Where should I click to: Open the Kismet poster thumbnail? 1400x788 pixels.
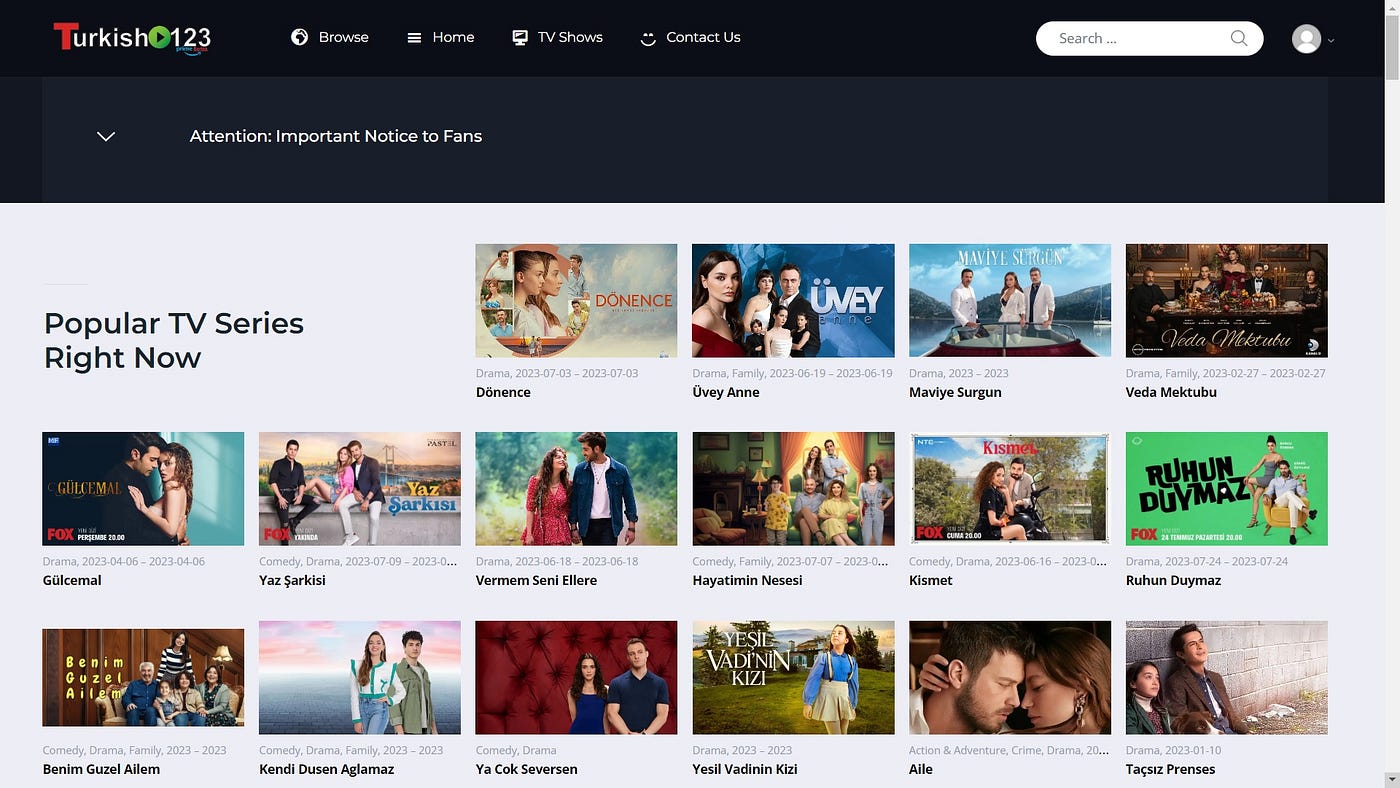click(1010, 489)
